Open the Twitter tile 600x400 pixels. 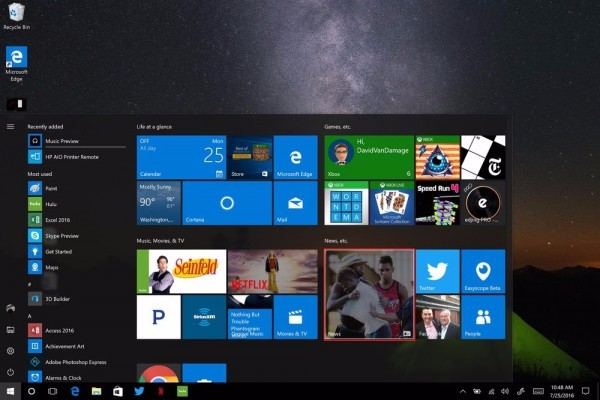437,271
